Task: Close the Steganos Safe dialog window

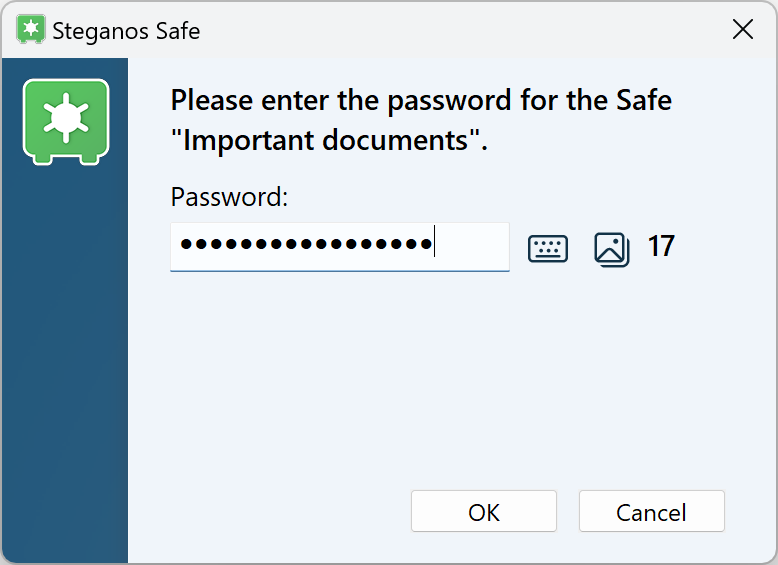Action: pyautogui.click(x=743, y=30)
